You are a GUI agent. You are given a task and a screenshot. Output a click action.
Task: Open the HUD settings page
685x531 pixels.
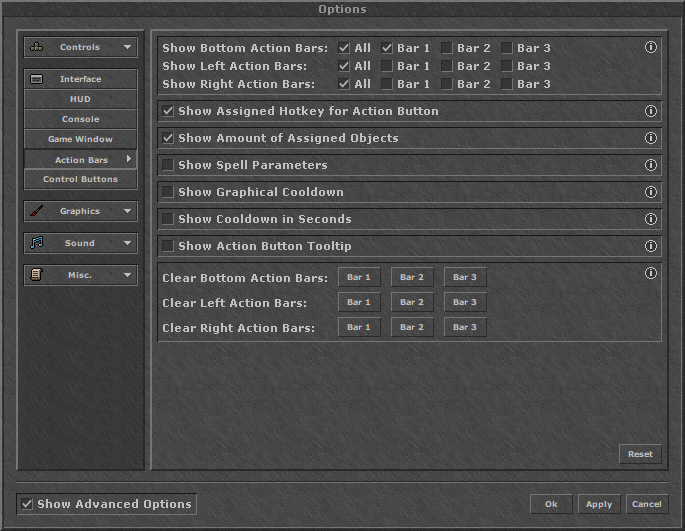[x=80, y=99]
